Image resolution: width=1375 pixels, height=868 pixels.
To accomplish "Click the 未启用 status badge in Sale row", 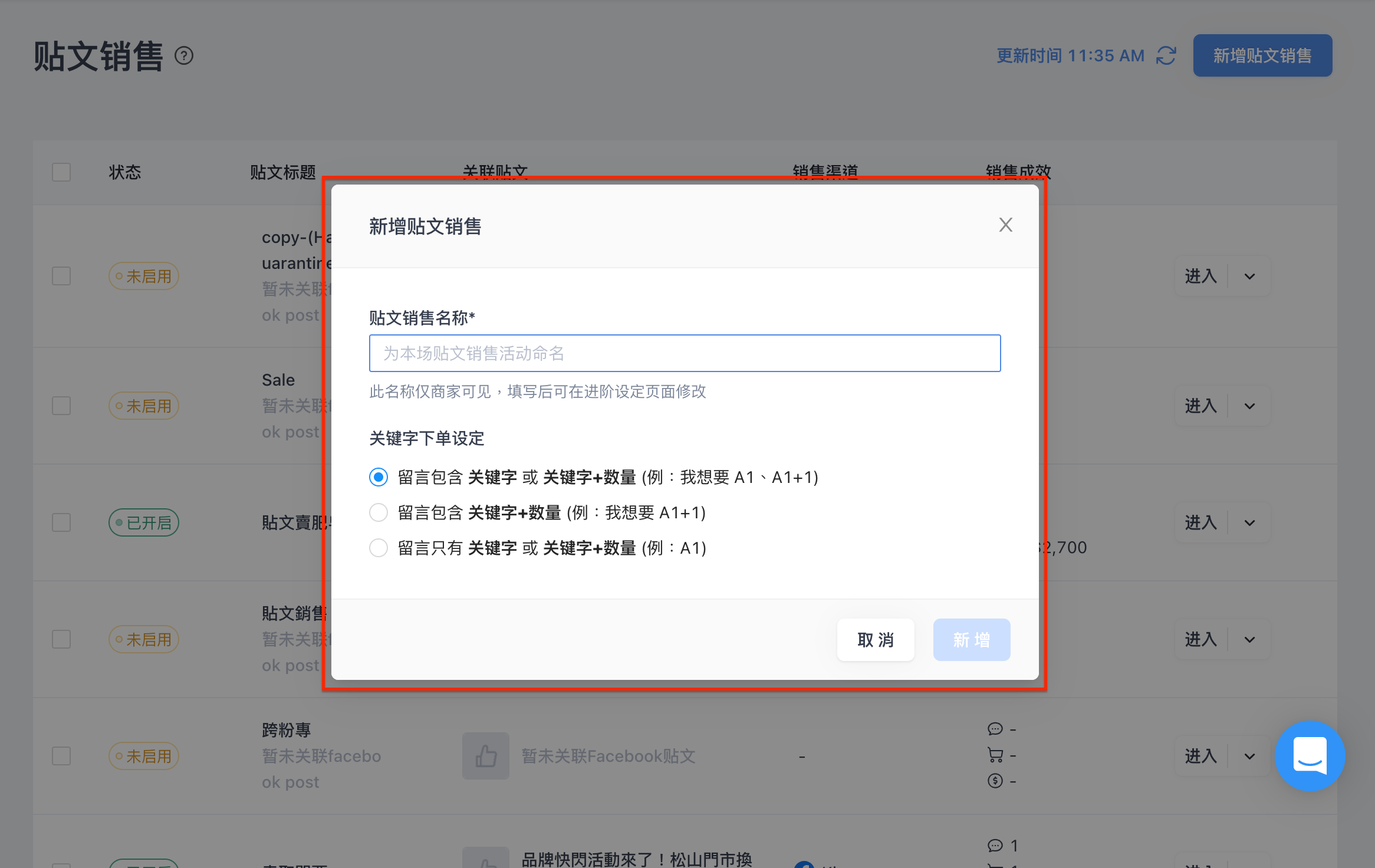I will click(x=144, y=406).
